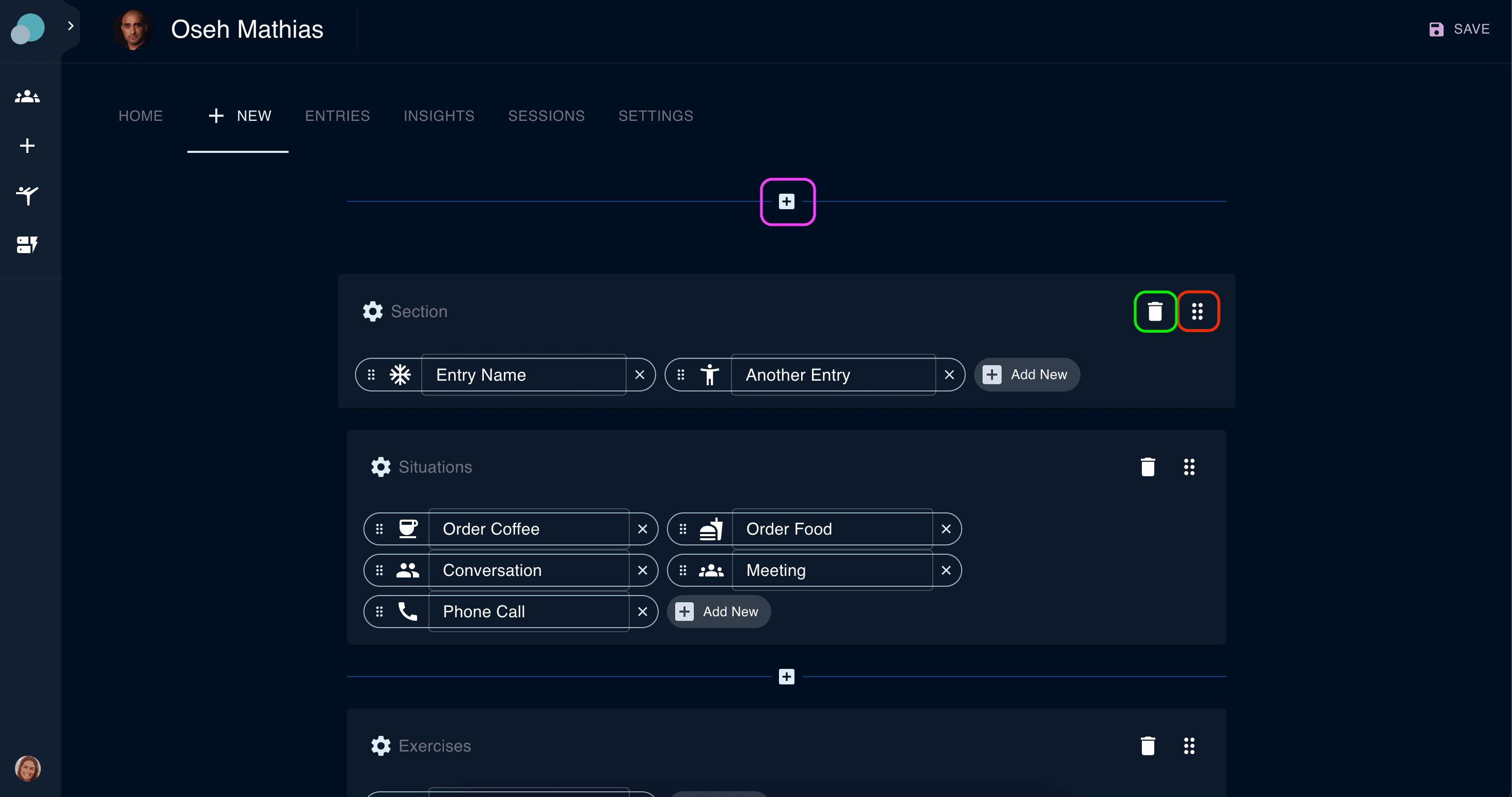Click the delete trash icon on Section
The height and width of the screenshot is (797, 1512).
point(1155,311)
